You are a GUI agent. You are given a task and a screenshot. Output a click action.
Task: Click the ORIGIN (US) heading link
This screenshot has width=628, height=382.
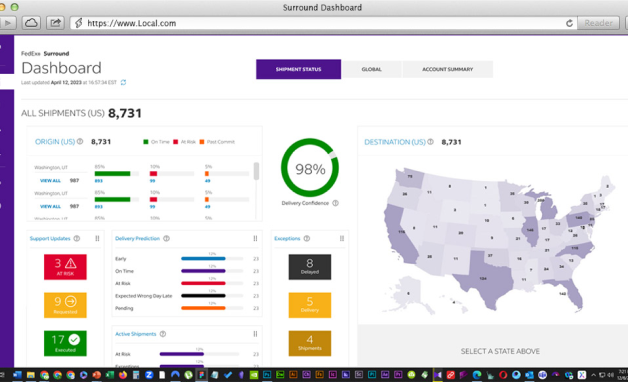click(55, 142)
